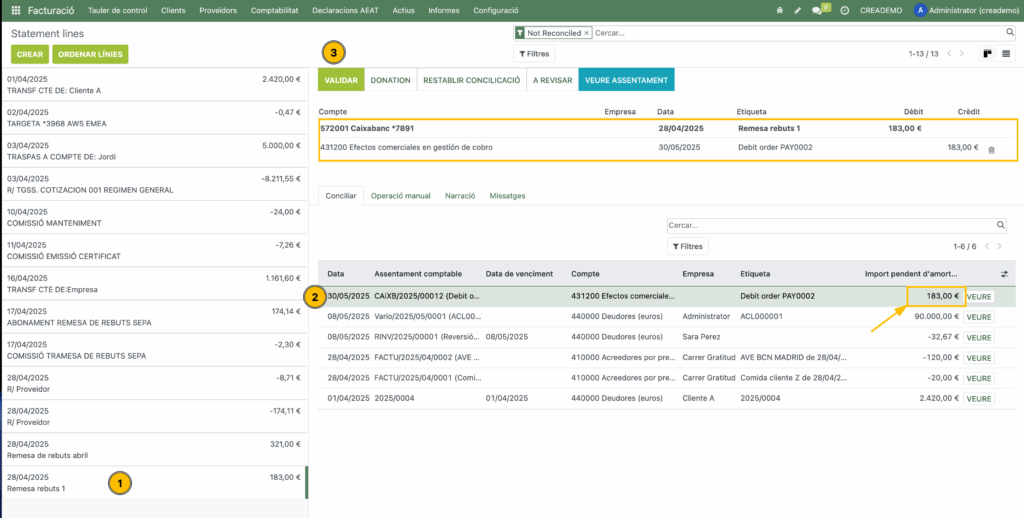
Task: Open the chat messages icon
Action: (818, 10)
